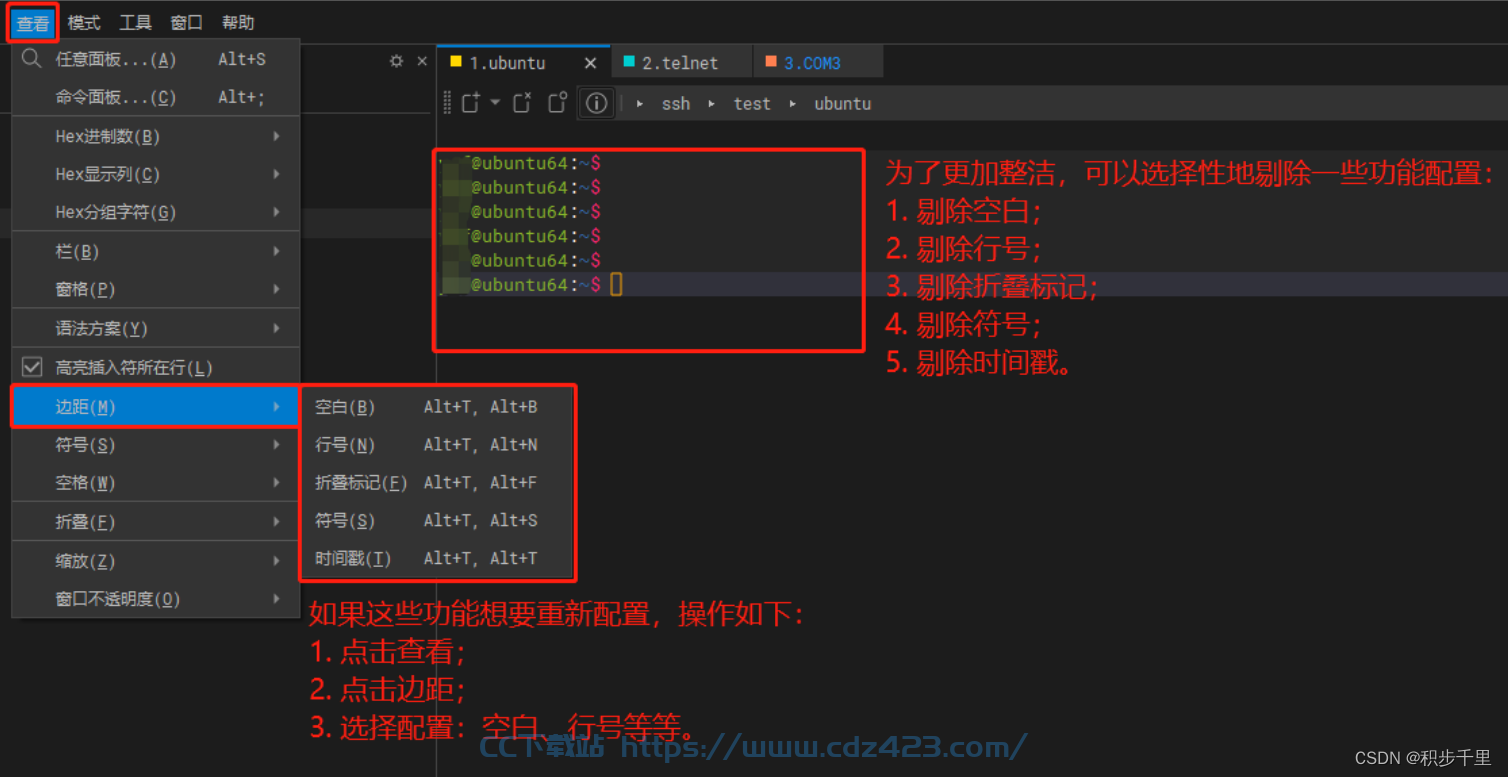
Task: Click the terminal cursor on last prompt
Action: pyautogui.click(x=616, y=285)
